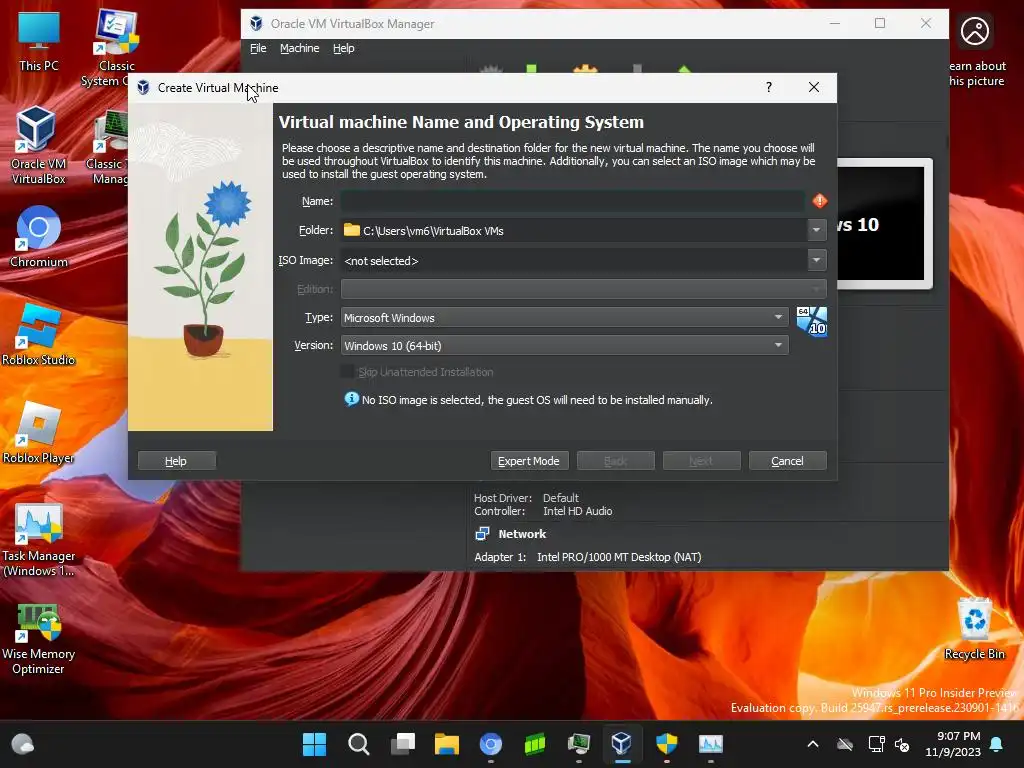Image resolution: width=1024 pixels, height=768 pixels.
Task: Click the Network section icon in VirtualBox Manager
Action: pos(482,534)
